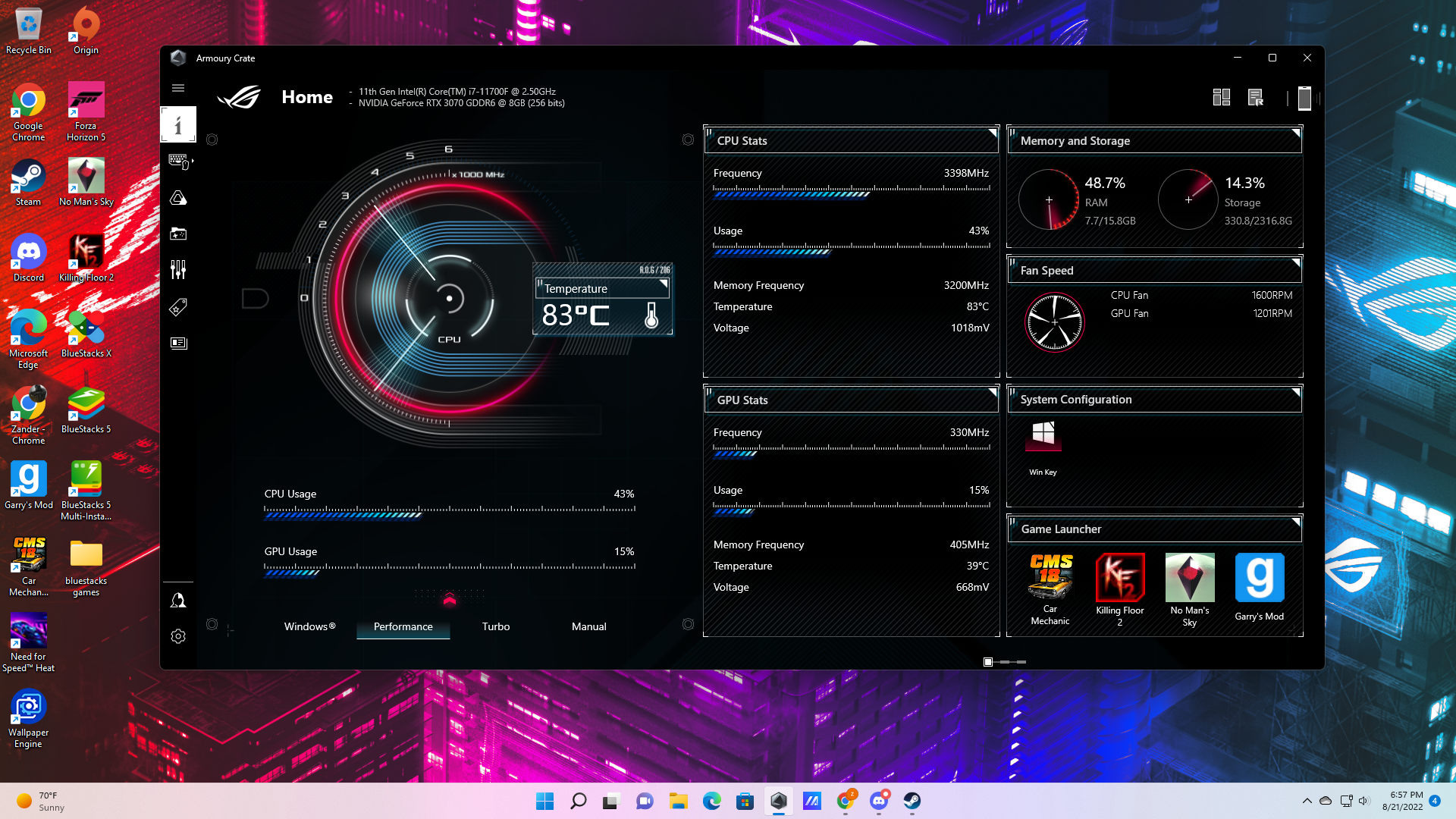Open Scenario Profiles sliders icon

(178, 269)
